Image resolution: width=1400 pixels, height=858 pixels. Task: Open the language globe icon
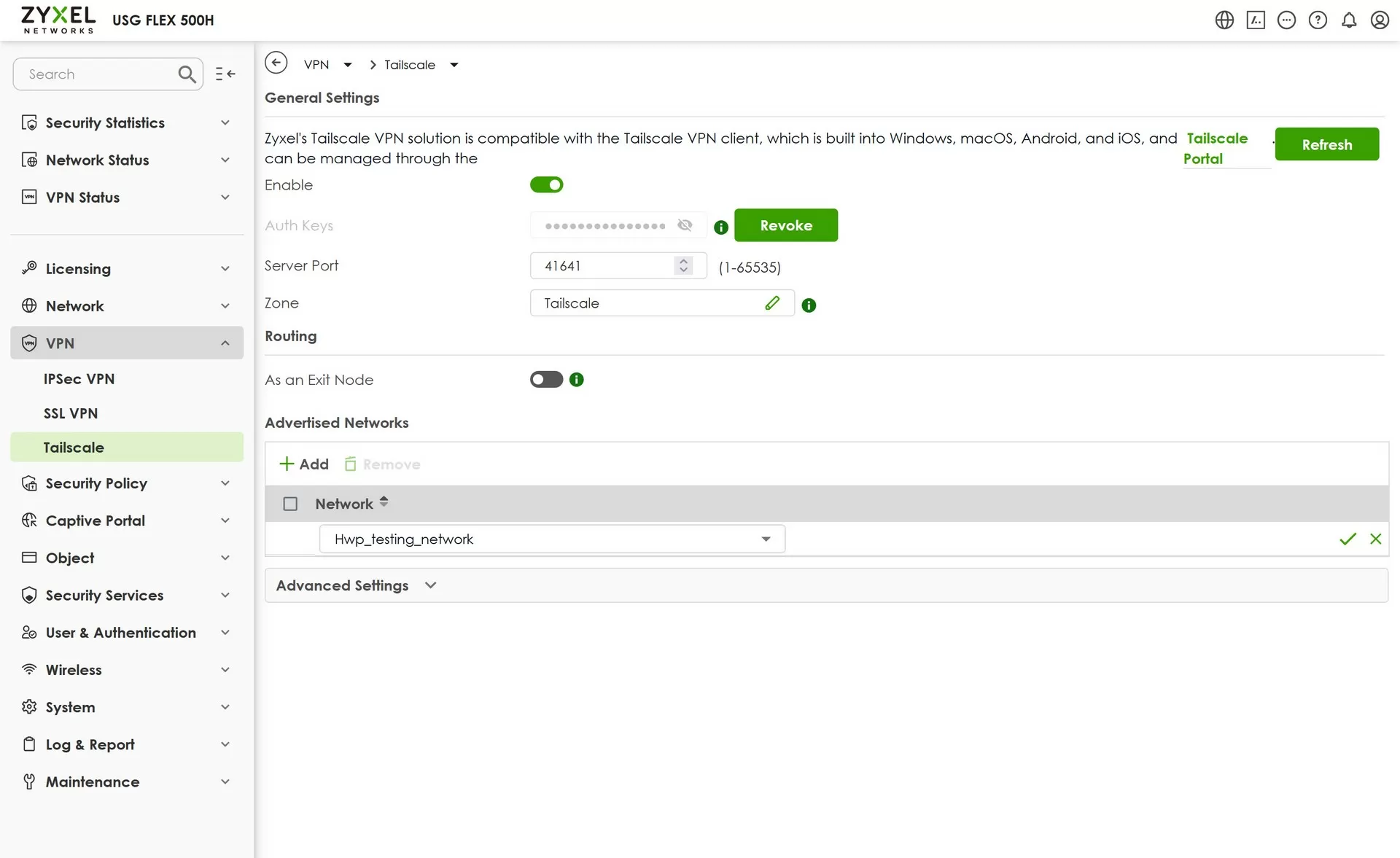(1224, 20)
